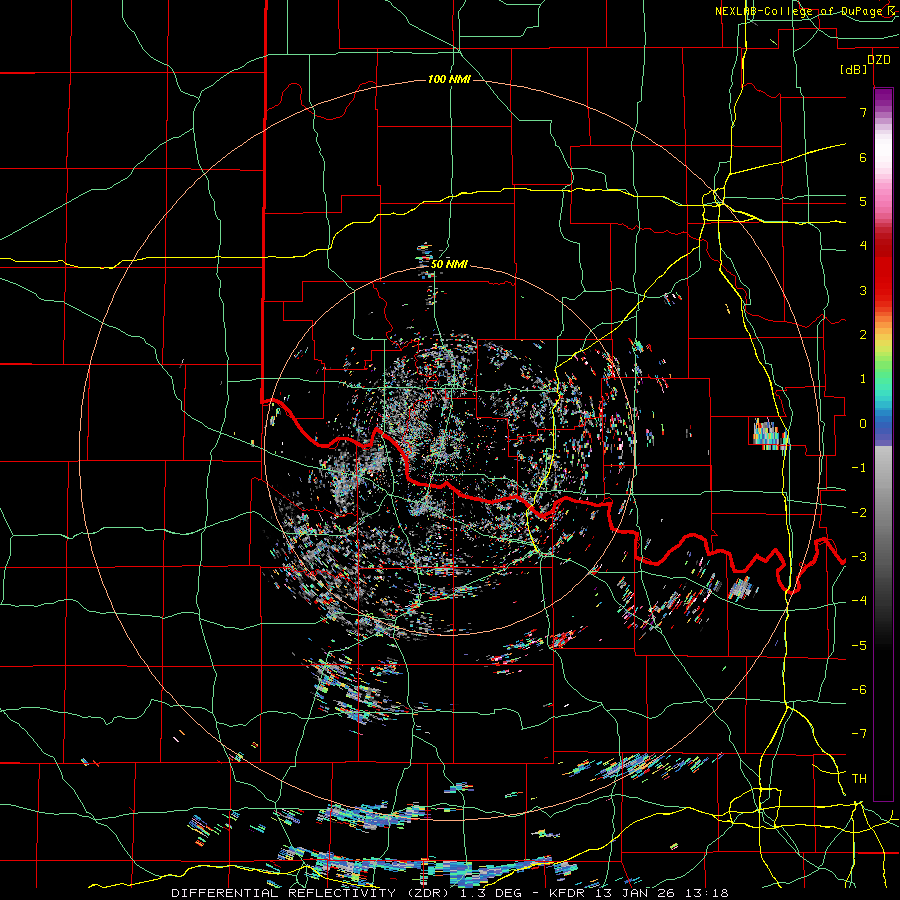The width and height of the screenshot is (900, 900).
Task: Click the ZDR color scale bar
Action: click(x=883, y=444)
